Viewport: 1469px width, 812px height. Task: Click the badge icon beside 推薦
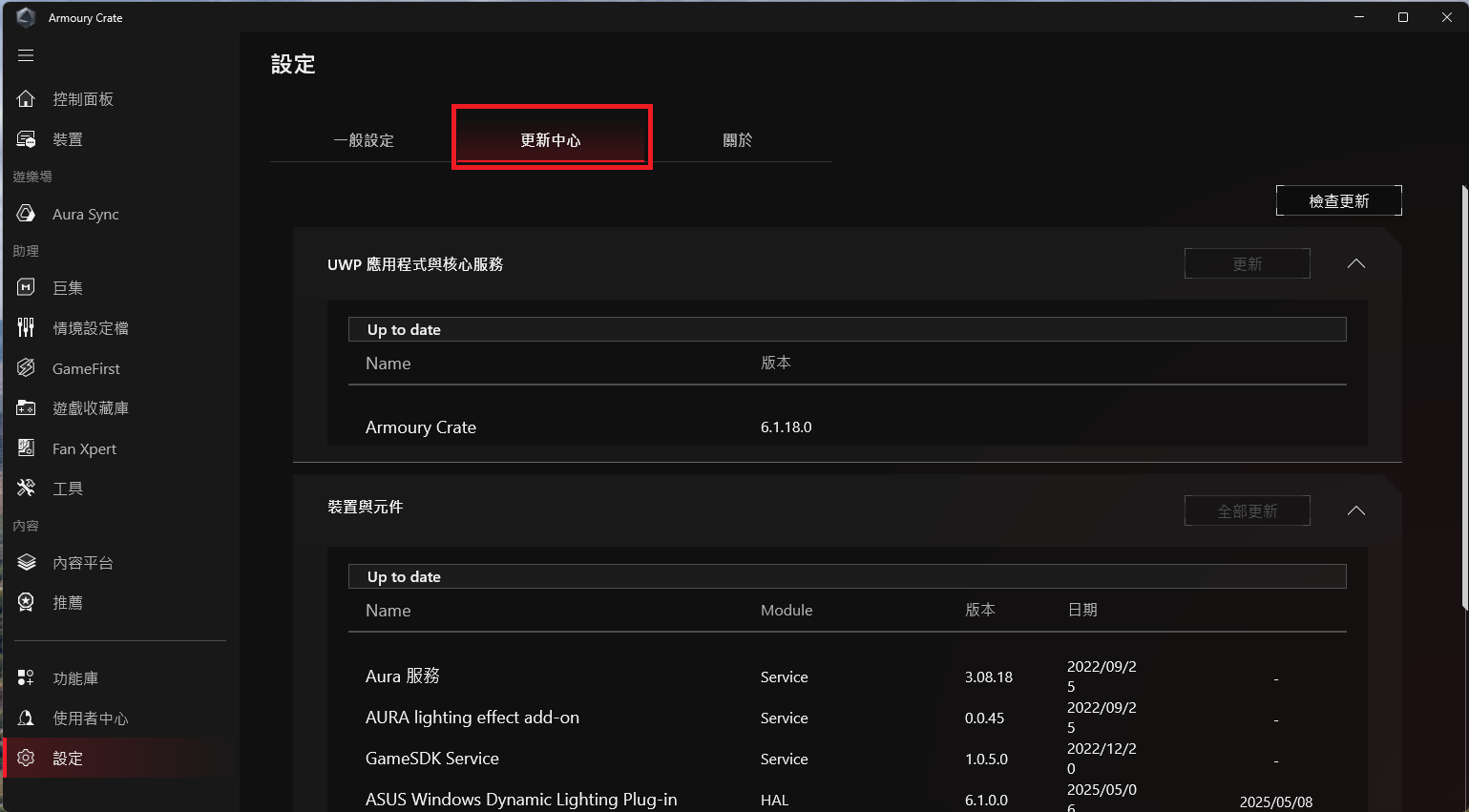tap(26, 602)
